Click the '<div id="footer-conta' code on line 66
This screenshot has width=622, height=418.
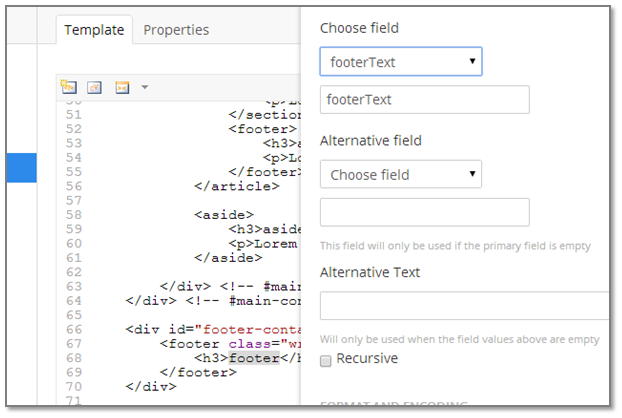click(213, 330)
